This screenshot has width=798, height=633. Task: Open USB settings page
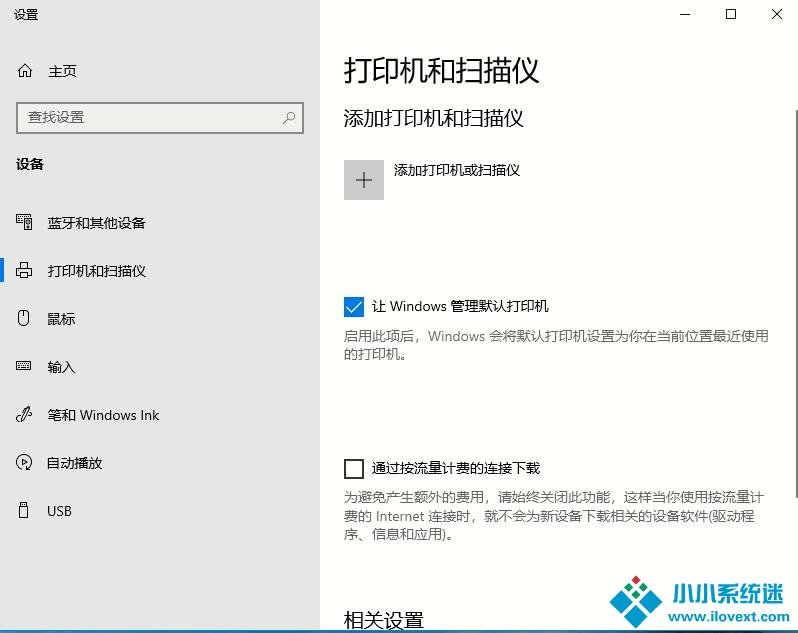pos(60,511)
